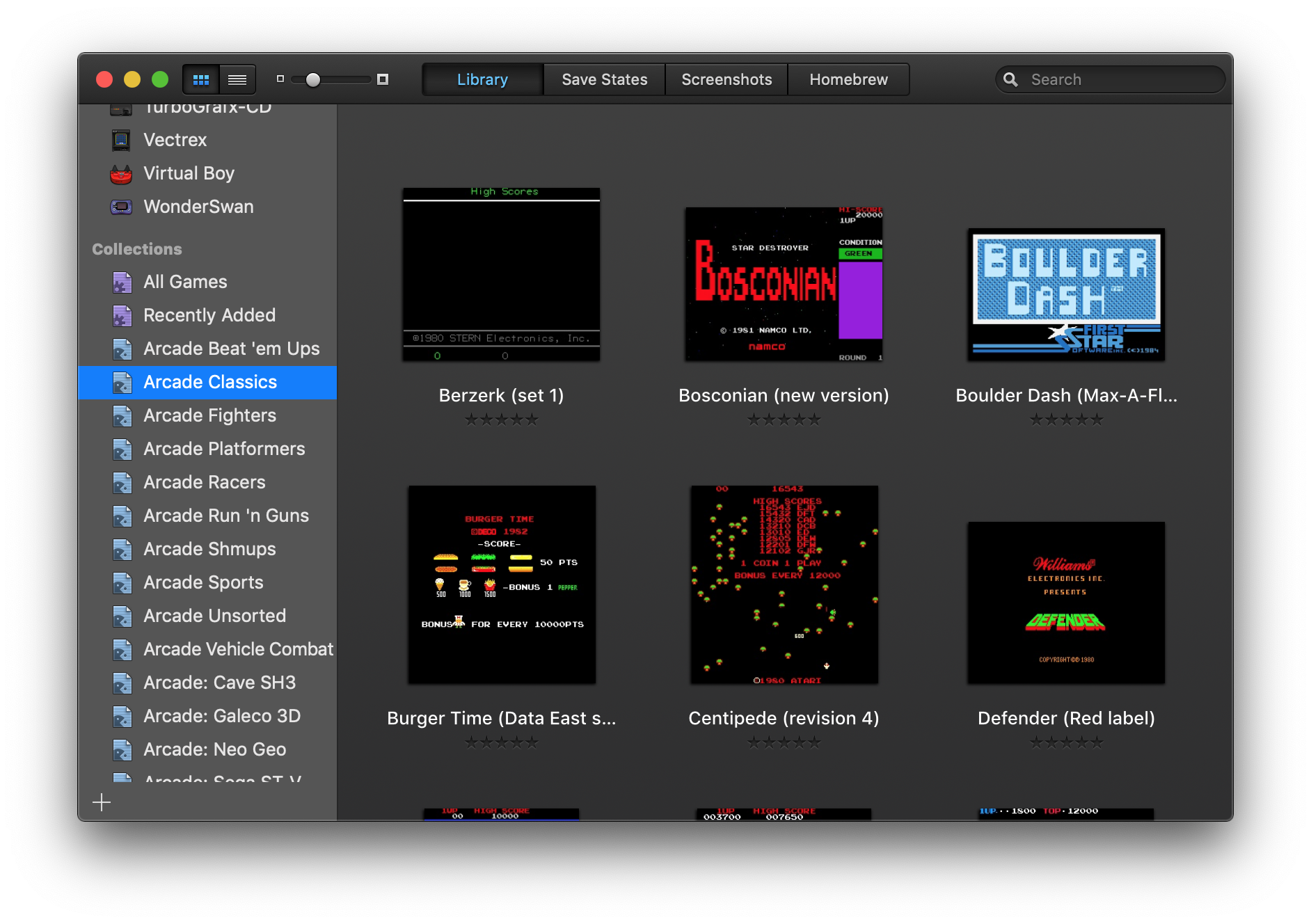The image size is (1311, 924).
Task: Select the Arcade Shmups collection
Action: click(x=209, y=549)
